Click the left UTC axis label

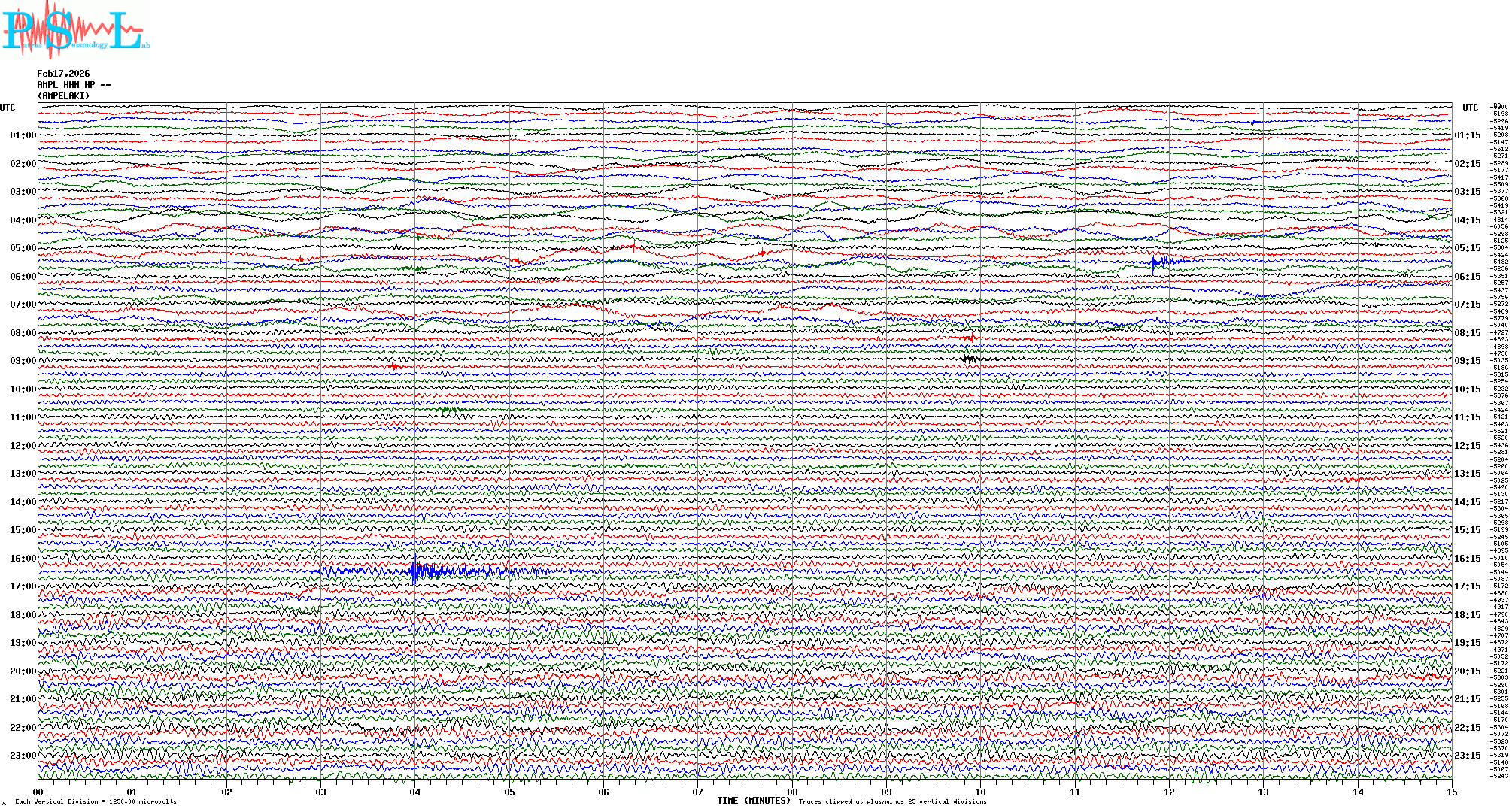[x=8, y=108]
